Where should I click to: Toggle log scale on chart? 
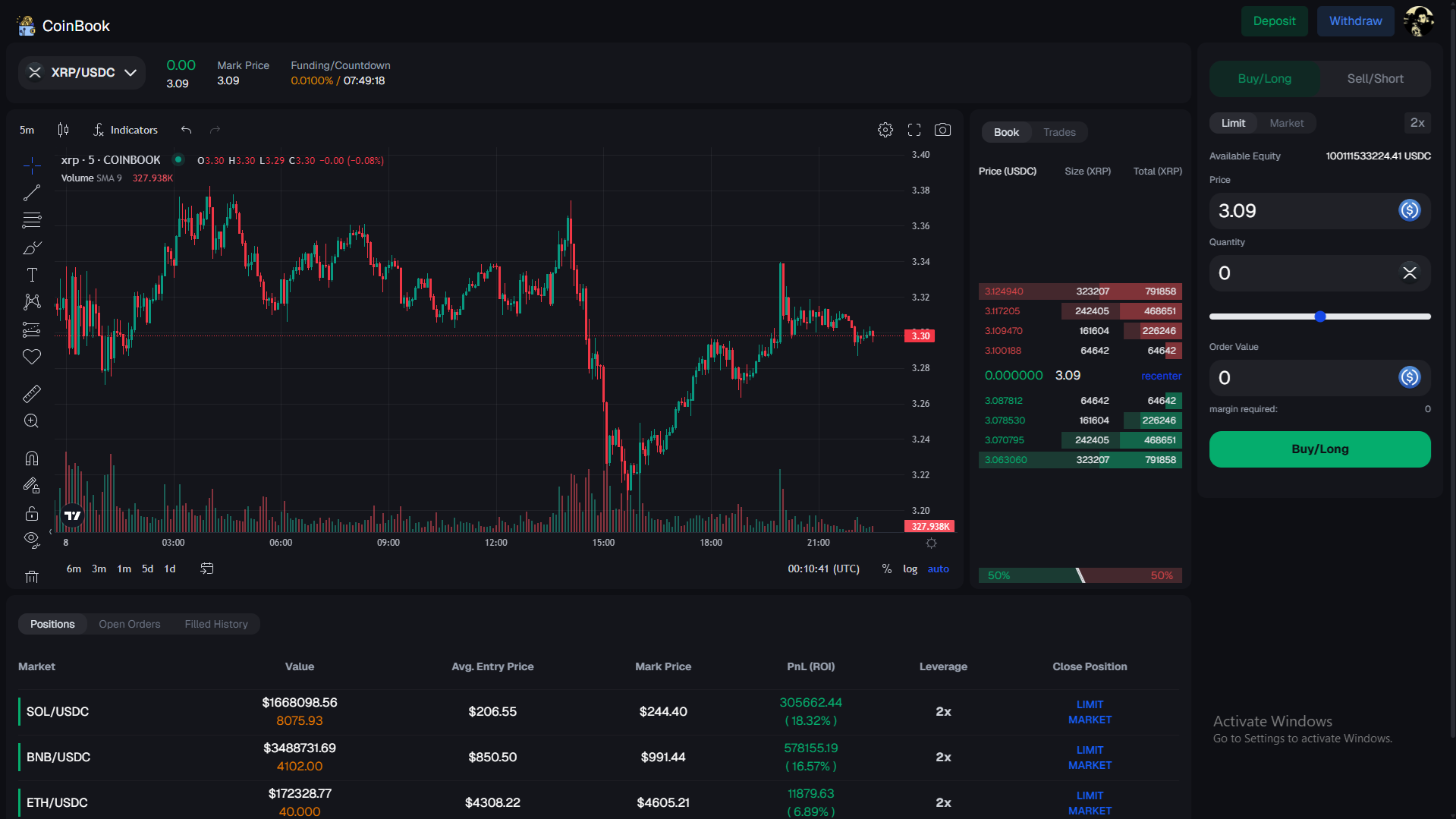[x=910, y=569]
